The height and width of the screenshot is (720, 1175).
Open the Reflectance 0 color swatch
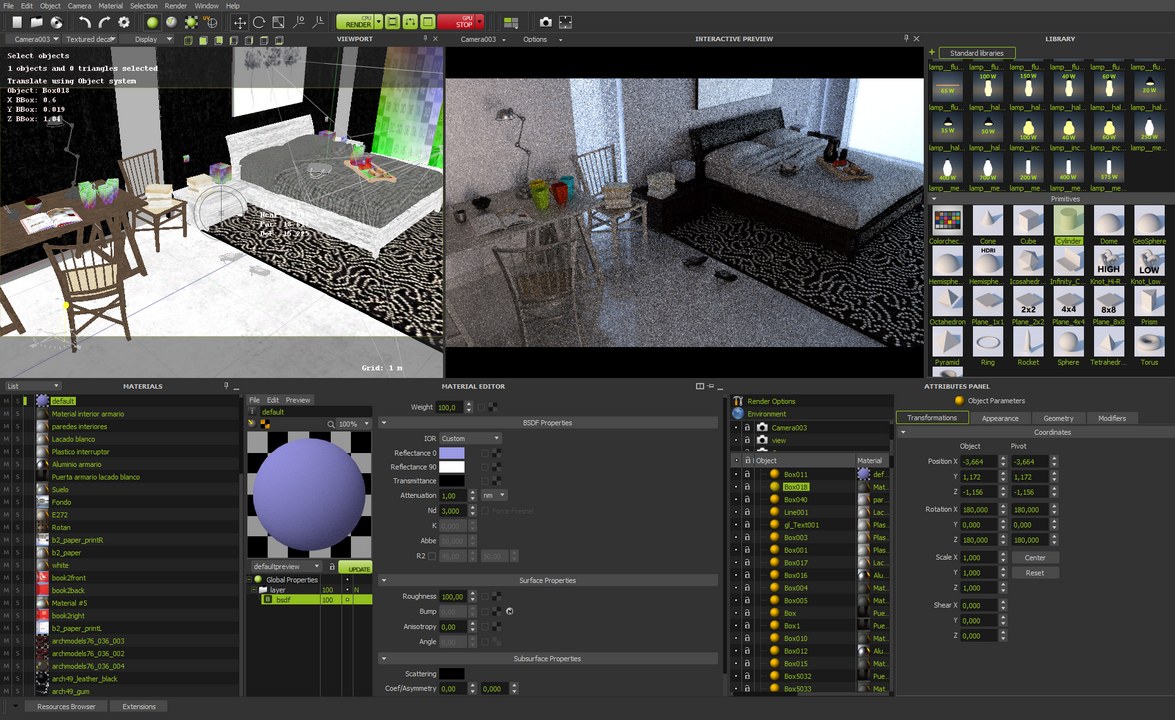[x=452, y=454]
